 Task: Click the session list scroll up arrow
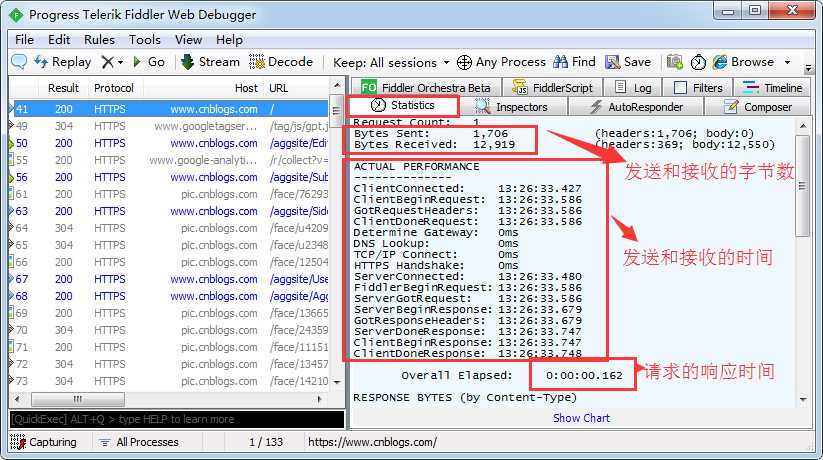tap(337, 85)
